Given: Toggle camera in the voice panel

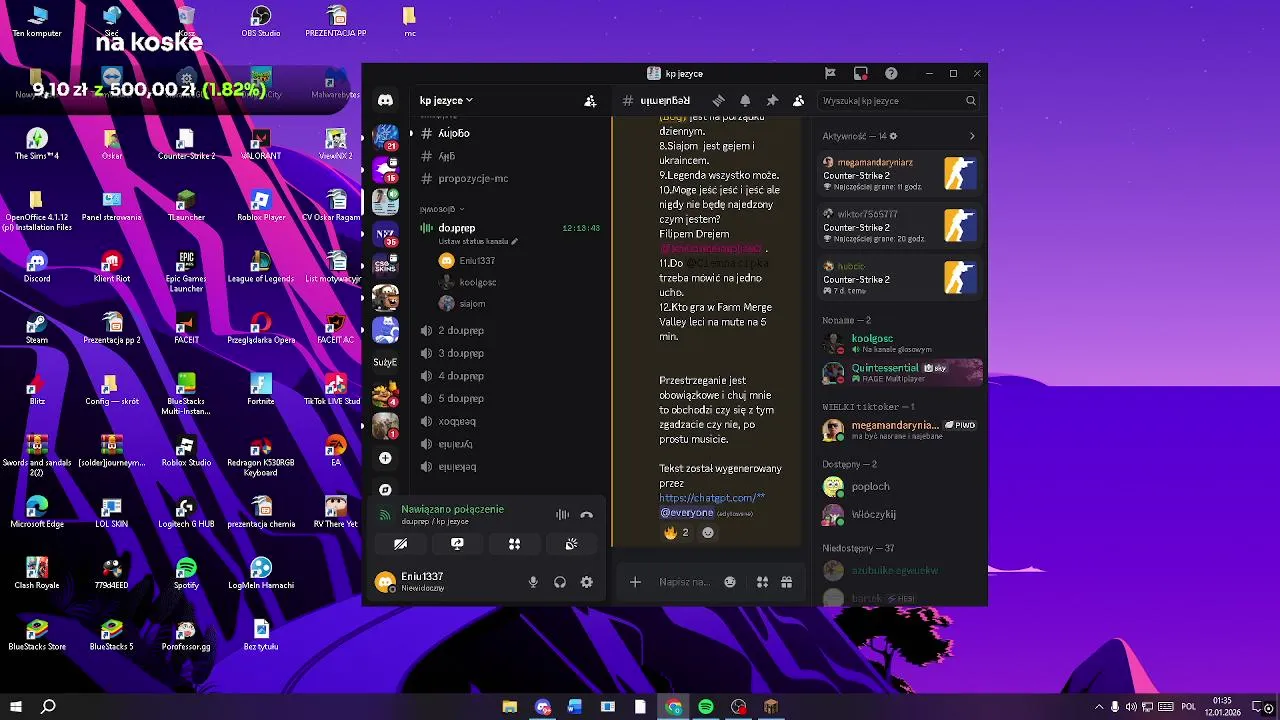Looking at the screenshot, I should click(x=400, y=544).
